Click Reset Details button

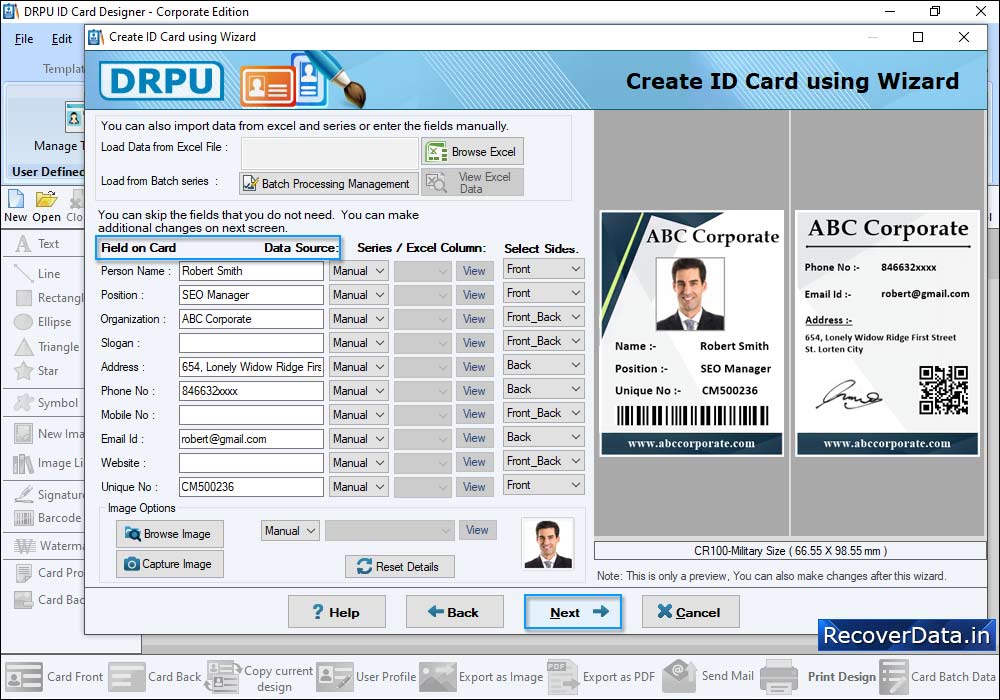pos(400,567)
